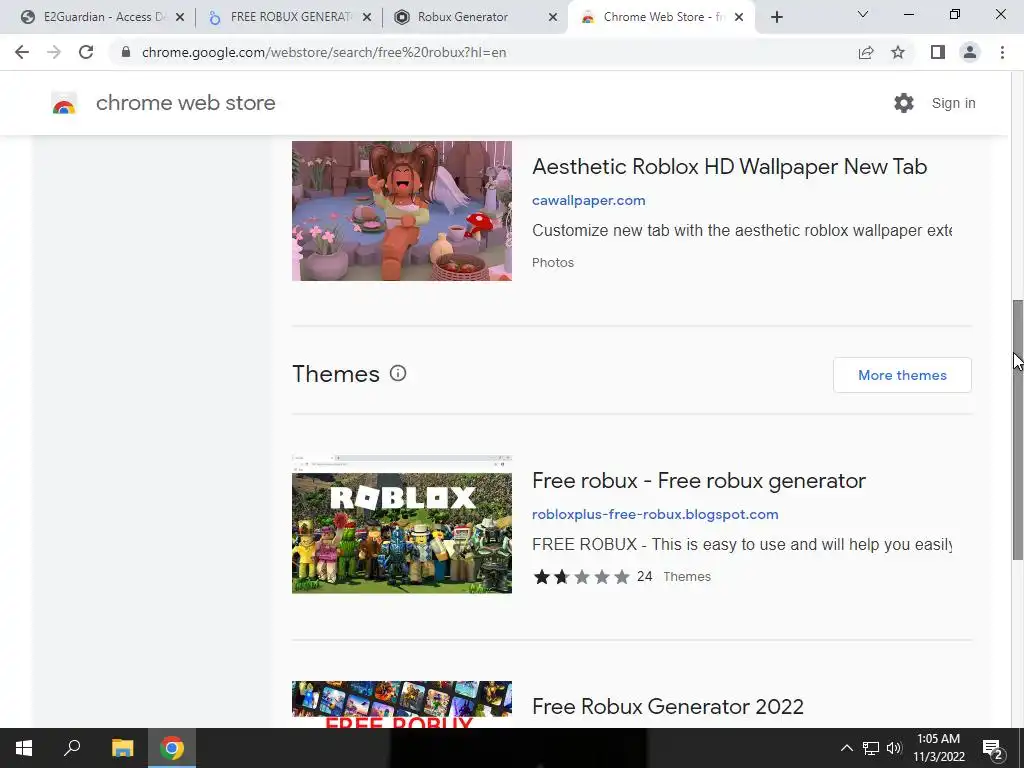Click the address bar URL

pos(324,52)
